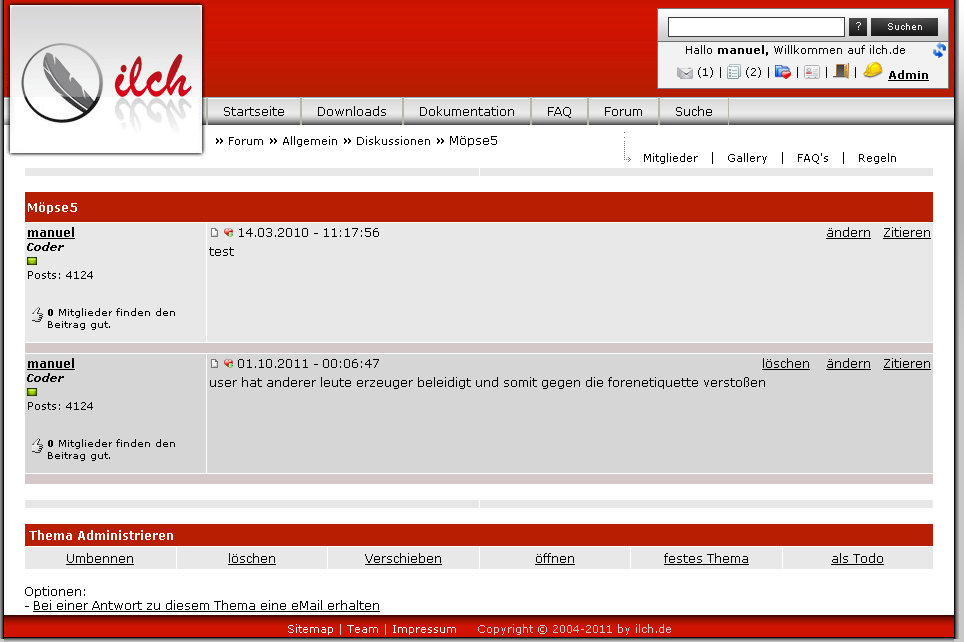Click page icon on 14.03.2010 post

point(214,232)
